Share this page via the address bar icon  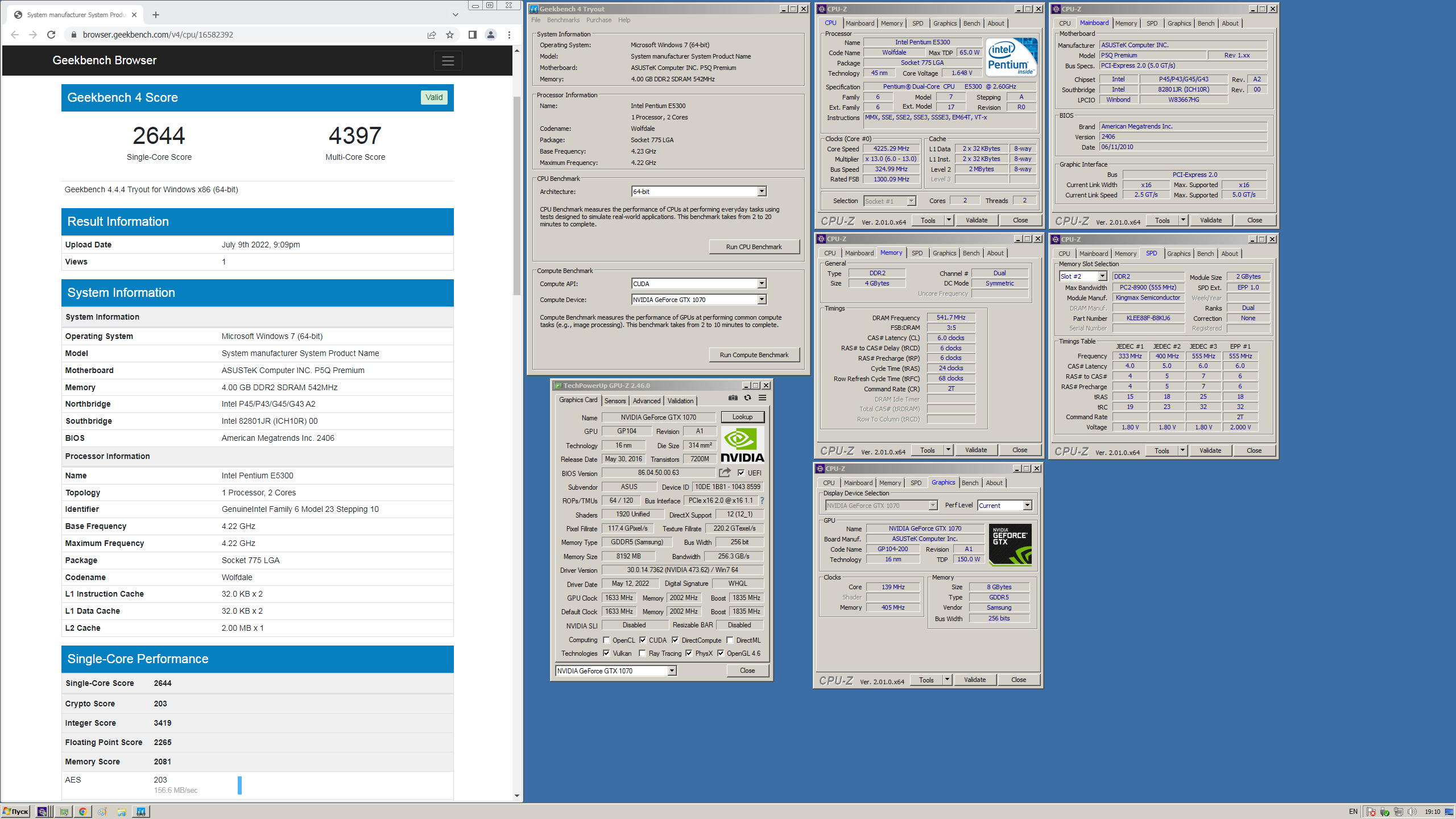[x=432, y=35]
